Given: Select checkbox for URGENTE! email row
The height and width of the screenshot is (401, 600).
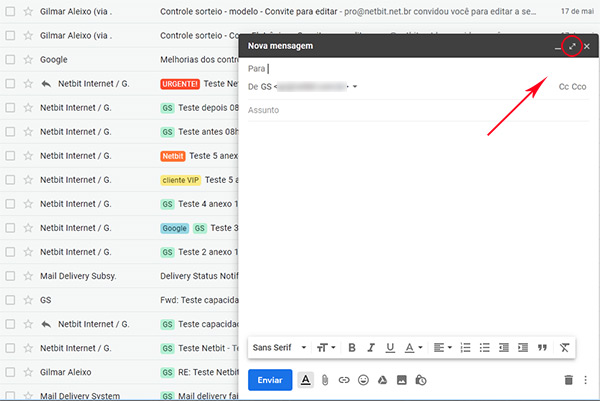Looking at the screenshot, I should tap(10, 84).
